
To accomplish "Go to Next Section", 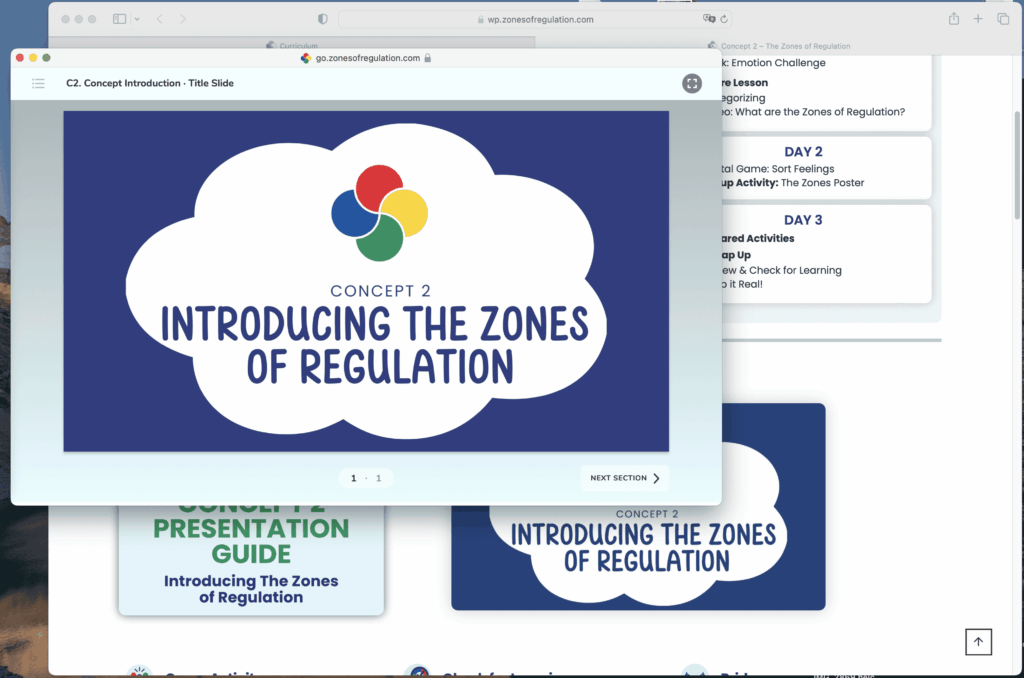I will pos(624,478).
